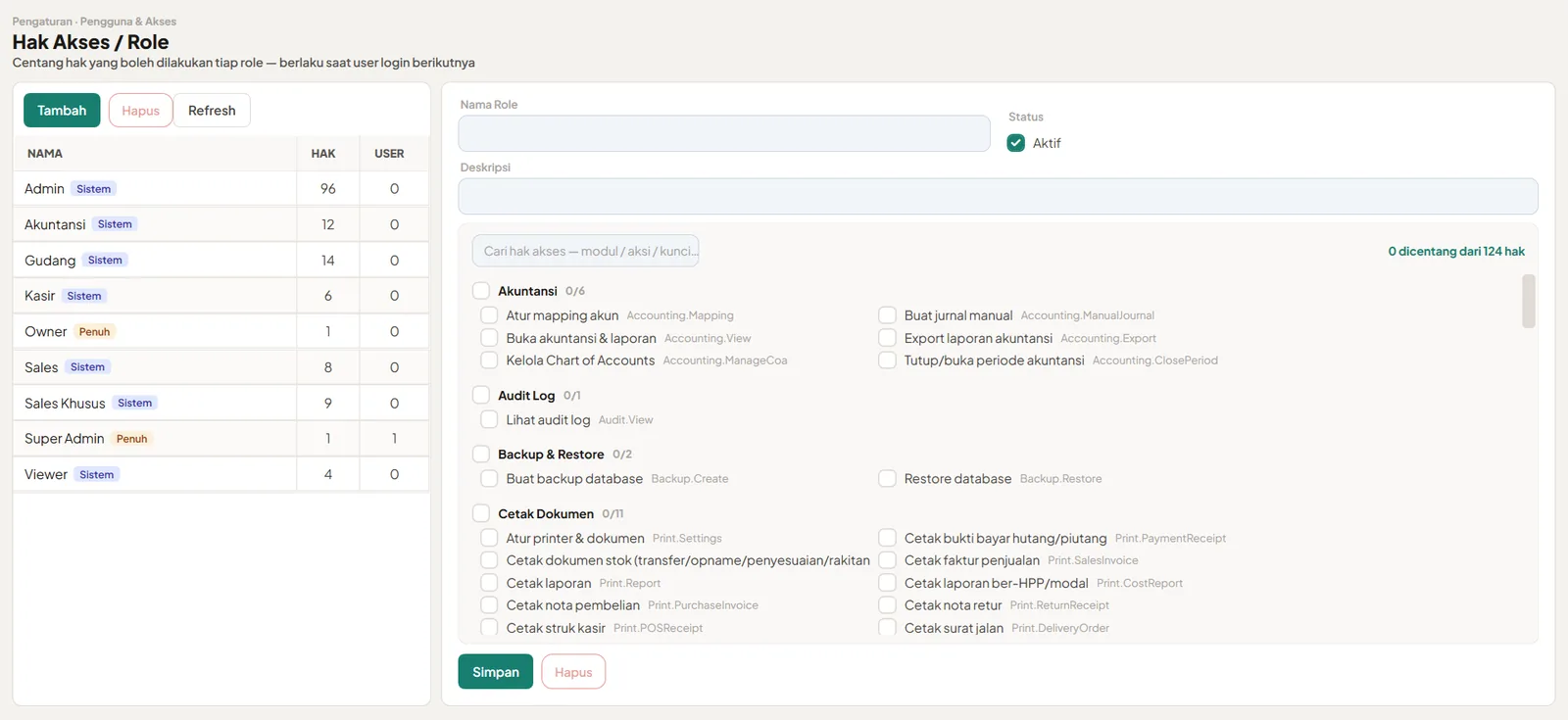Select the Admin role row
1568x720 pixels.
click(221, 189)
